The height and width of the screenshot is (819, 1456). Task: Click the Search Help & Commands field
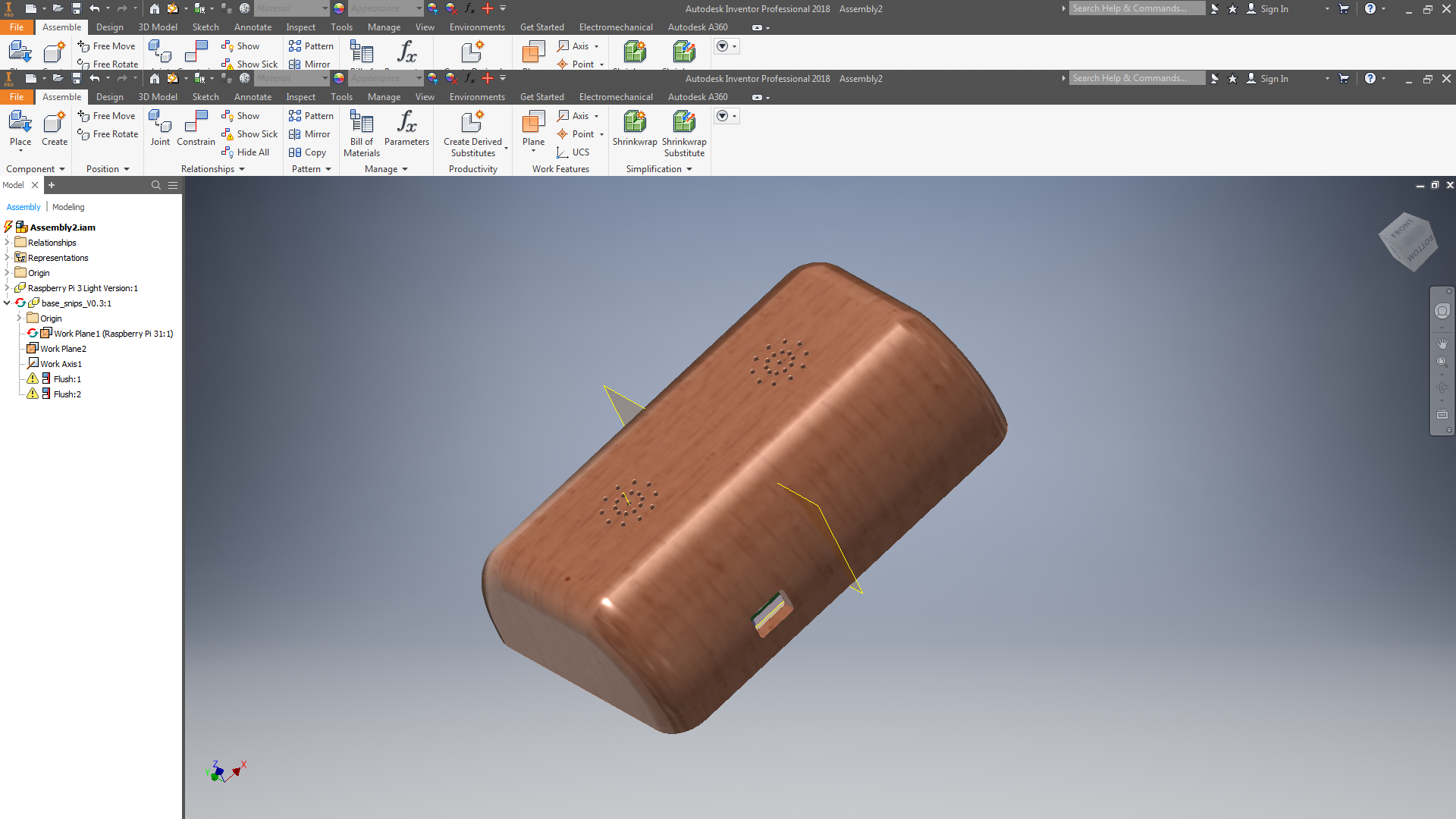(x=1135, y=79)
